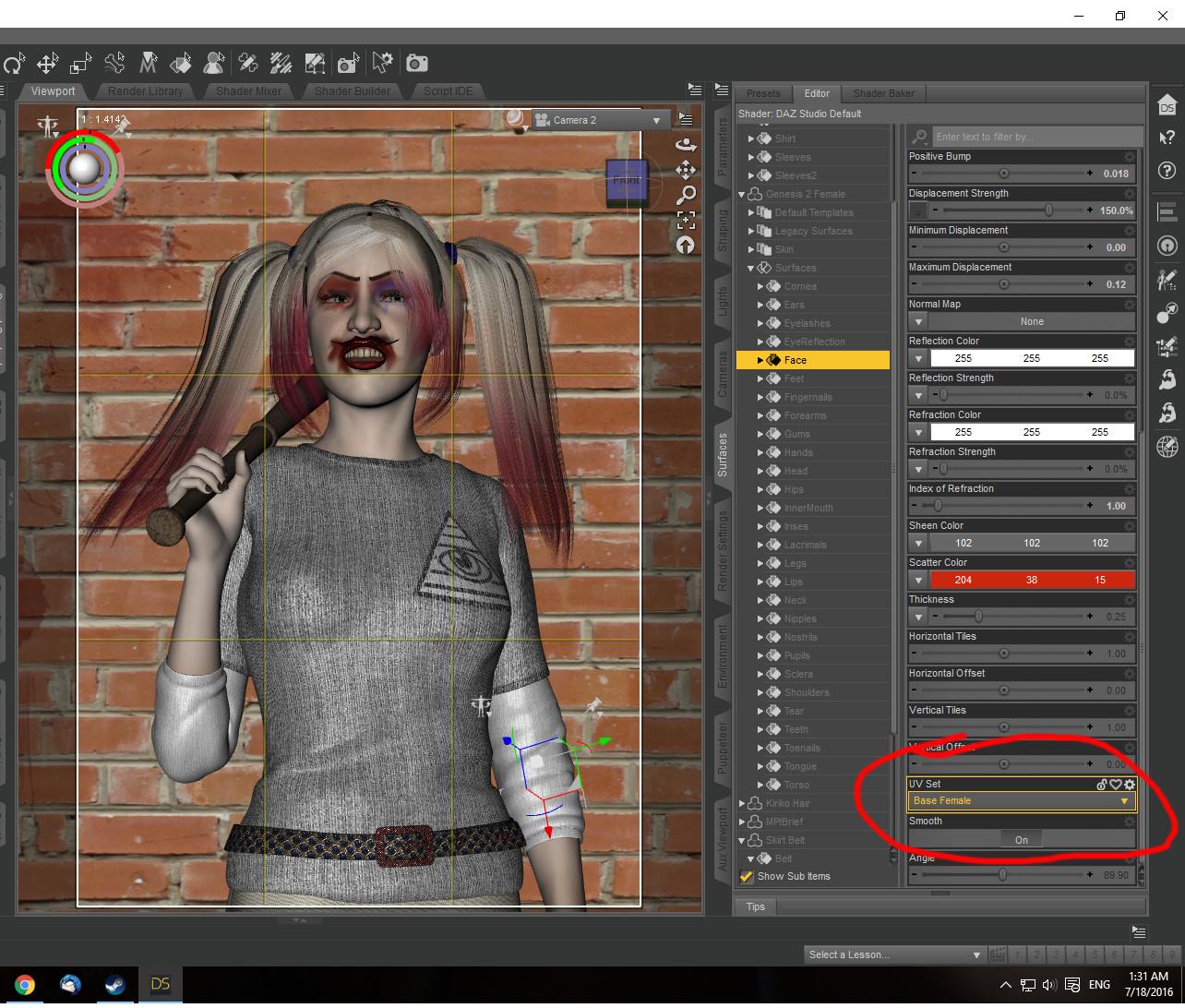
Task: Click the volume icon in system tray
Action: (x=1050, y=985)
